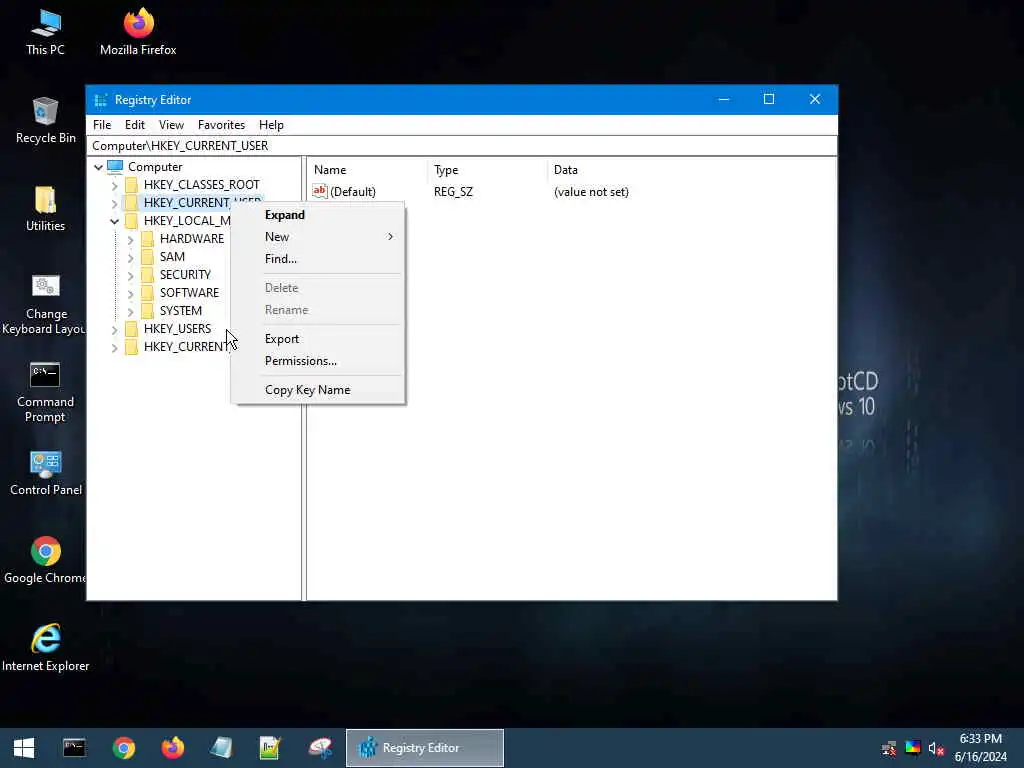The height and width of the screenshot is (768, 1024).
Task: Open the blue notebook taskbar icon
Action: 221,748
